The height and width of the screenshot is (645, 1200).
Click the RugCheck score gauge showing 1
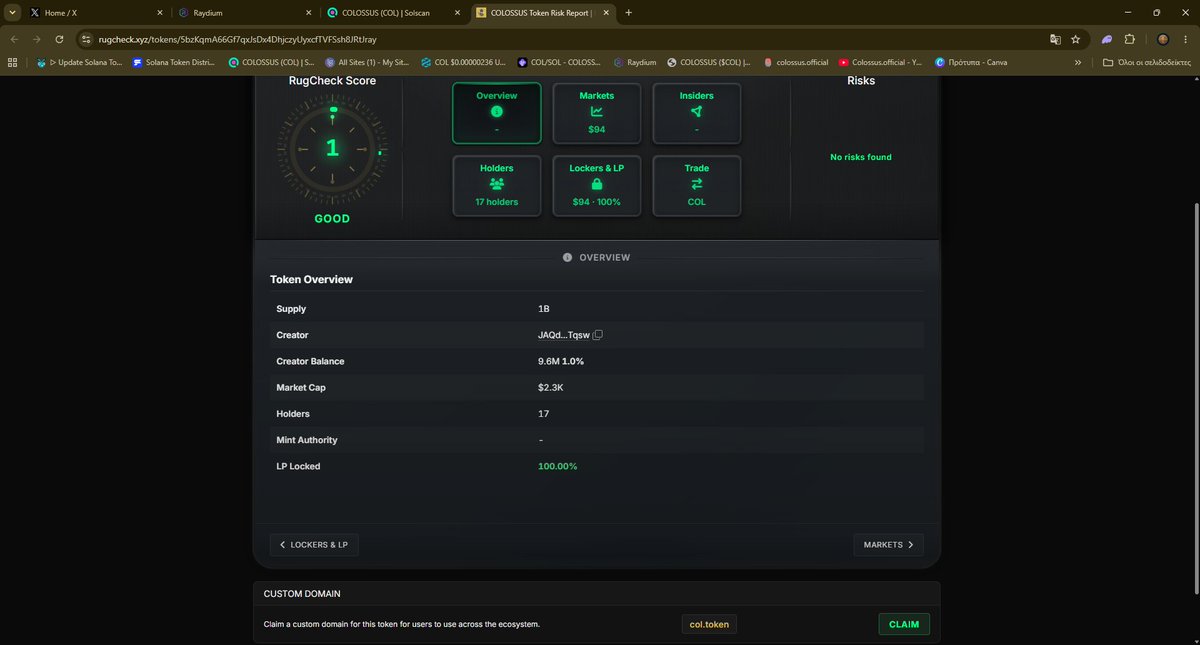coord(332,148)
